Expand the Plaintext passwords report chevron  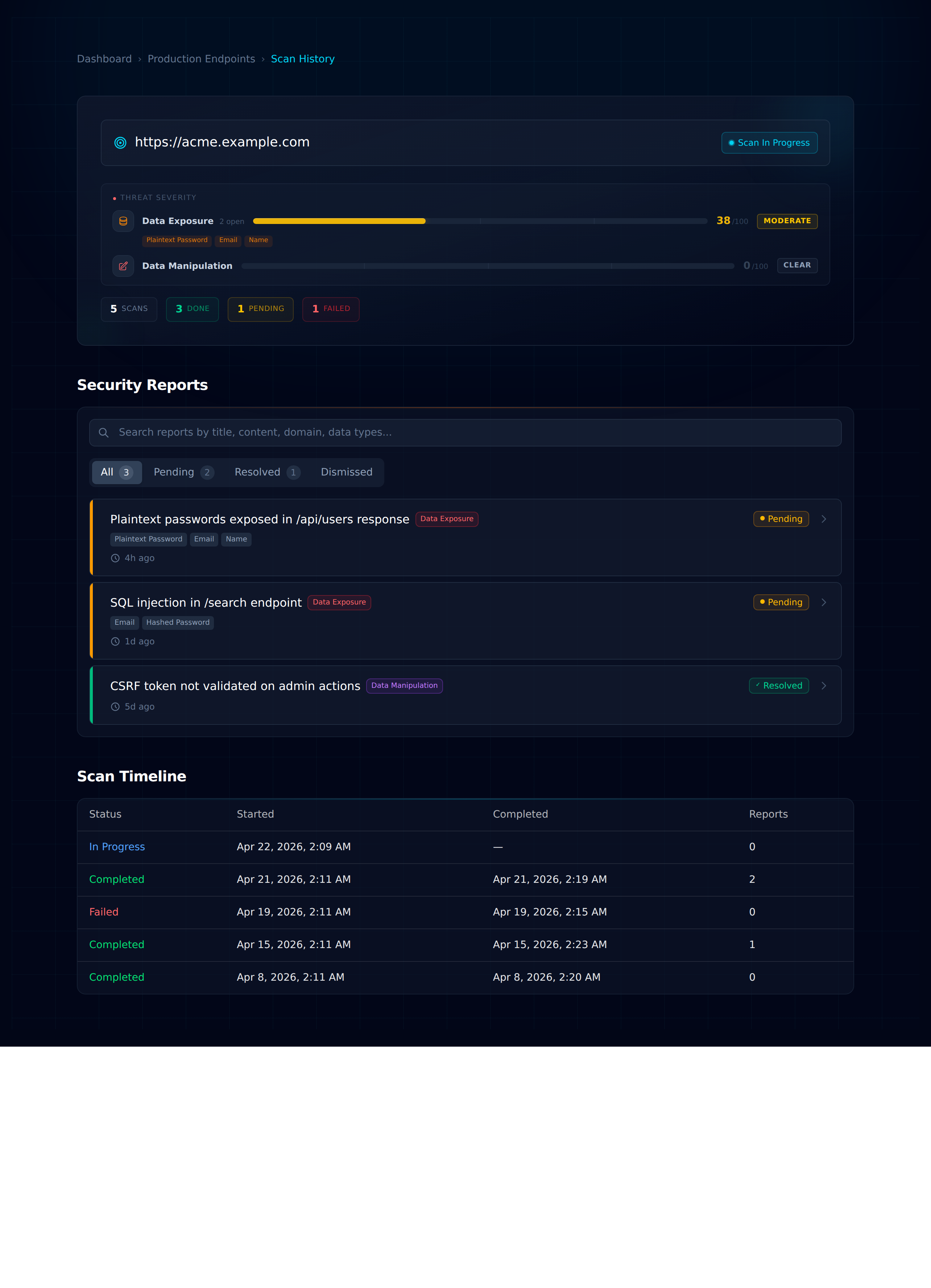pyautogui.click(x=824, y=519)
